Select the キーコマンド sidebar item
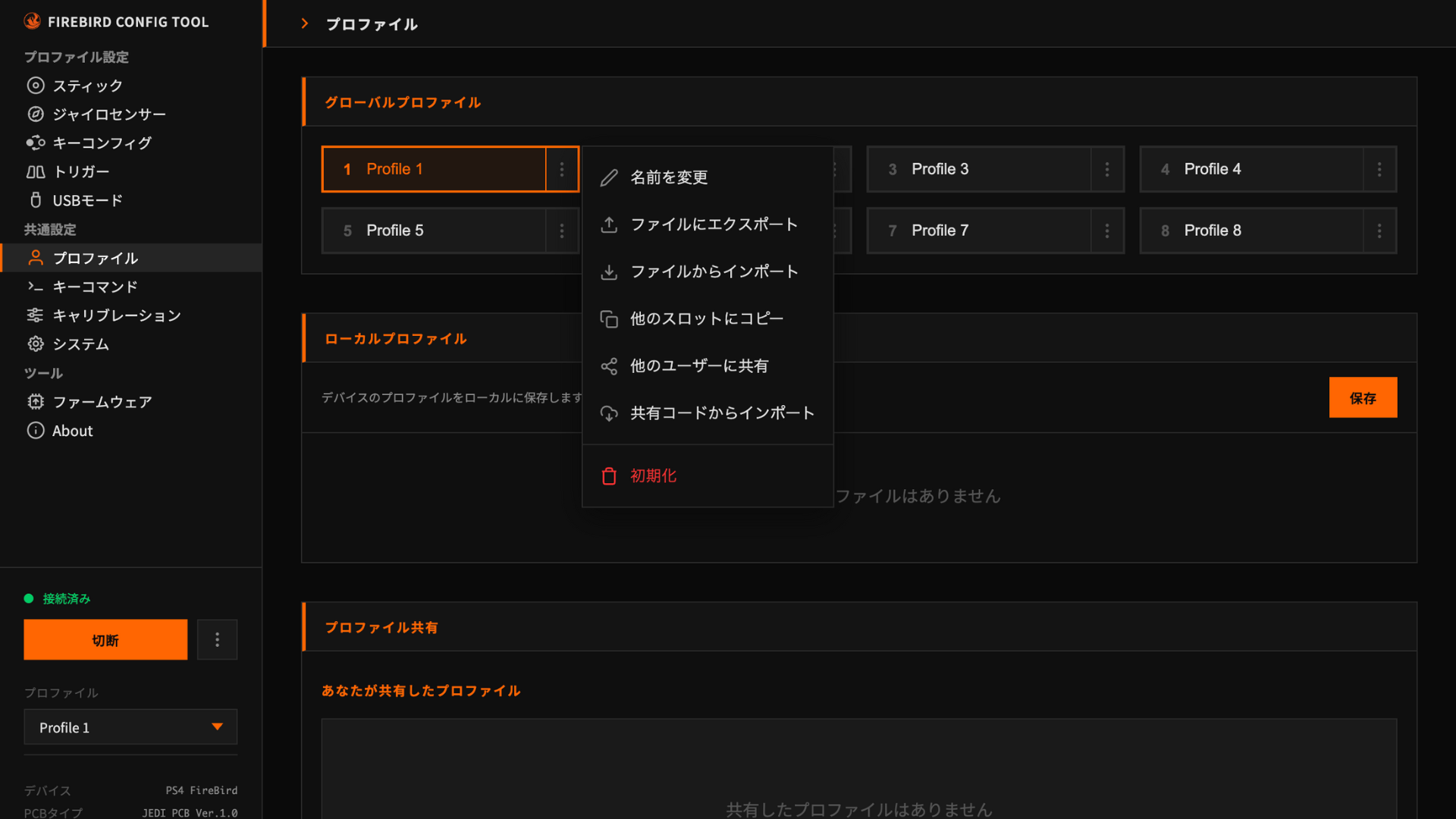The width and height of the screenshot is (1456, 819). tap(95, 287)
